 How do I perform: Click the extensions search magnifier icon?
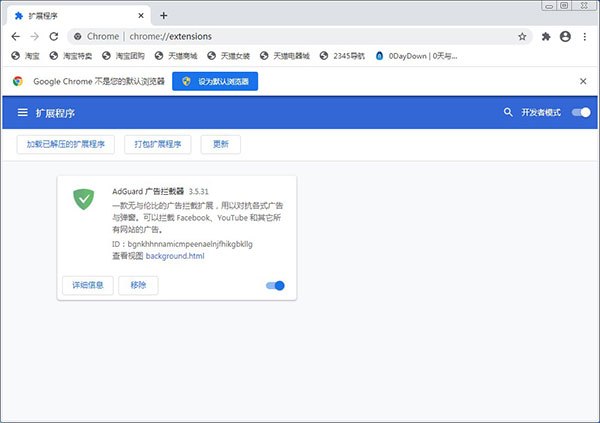[508, 112]
